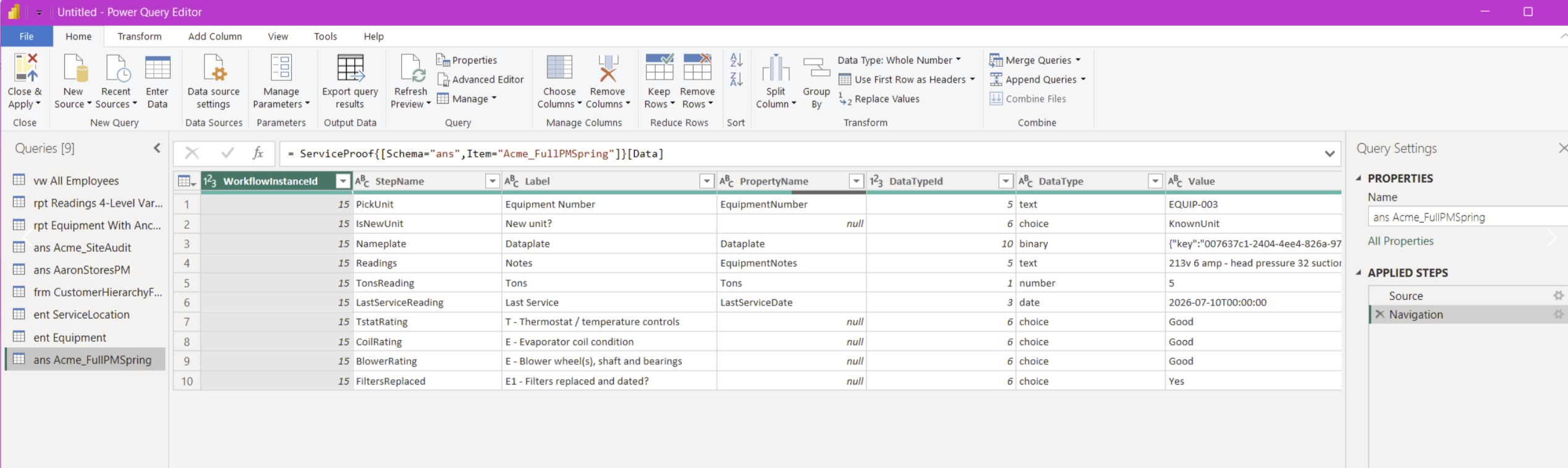
Task: Switch to the View tab
Action: click(x=278, y=36)
